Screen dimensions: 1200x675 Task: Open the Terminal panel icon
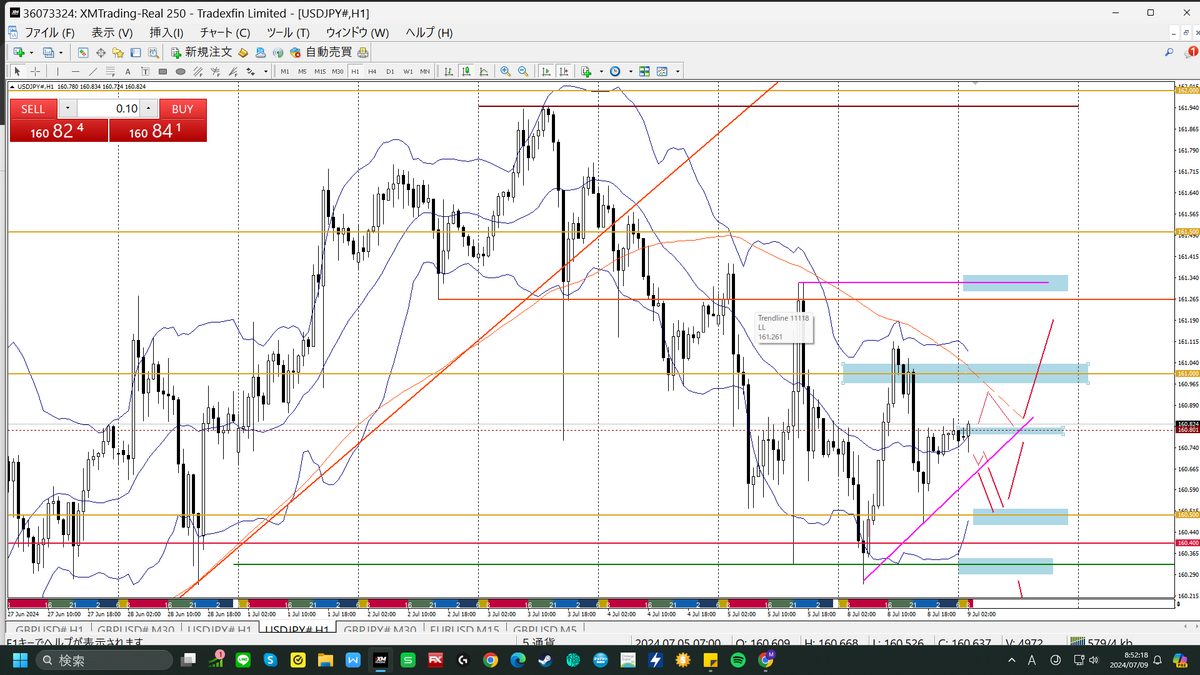pyautogui.click(x=135, y=52)
